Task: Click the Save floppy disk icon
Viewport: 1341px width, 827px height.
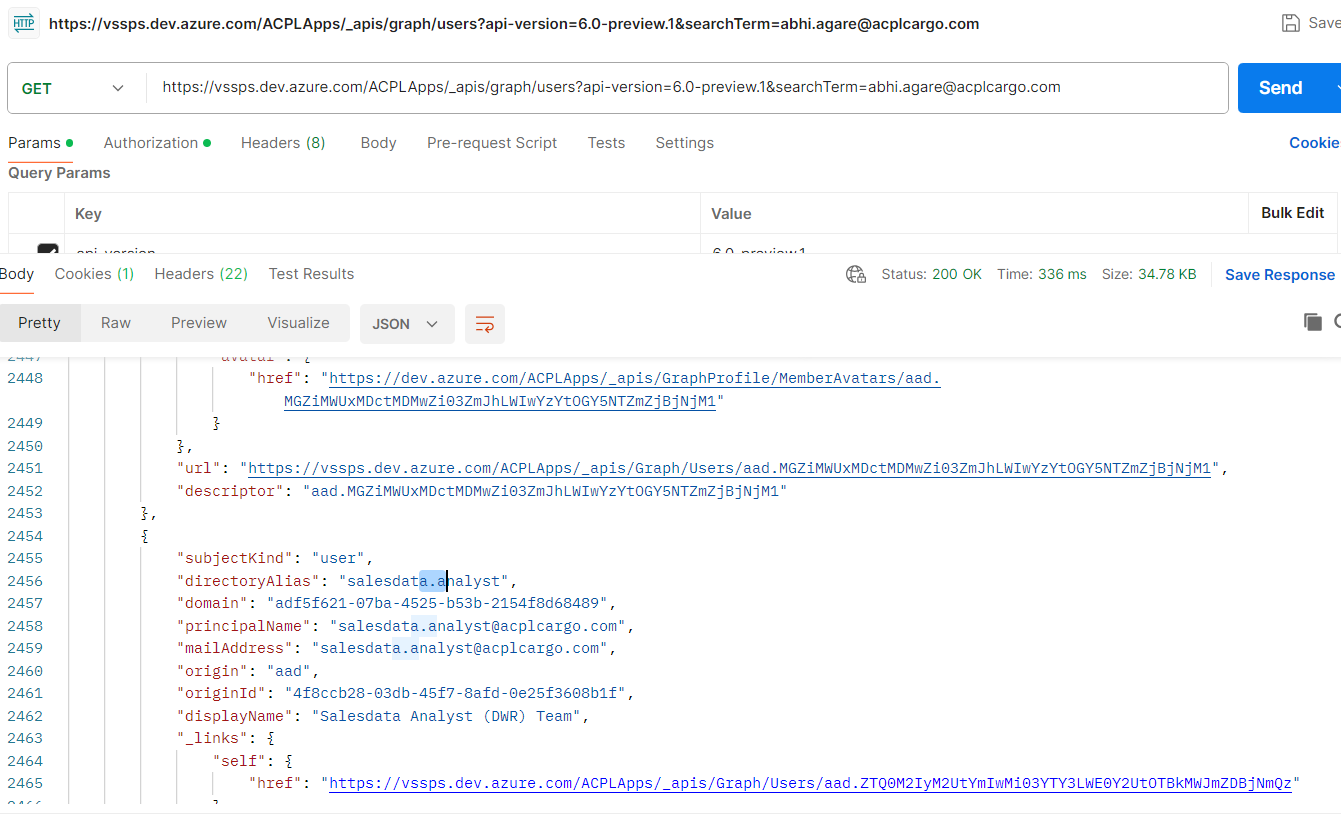Action: [x=1291, y=23]
